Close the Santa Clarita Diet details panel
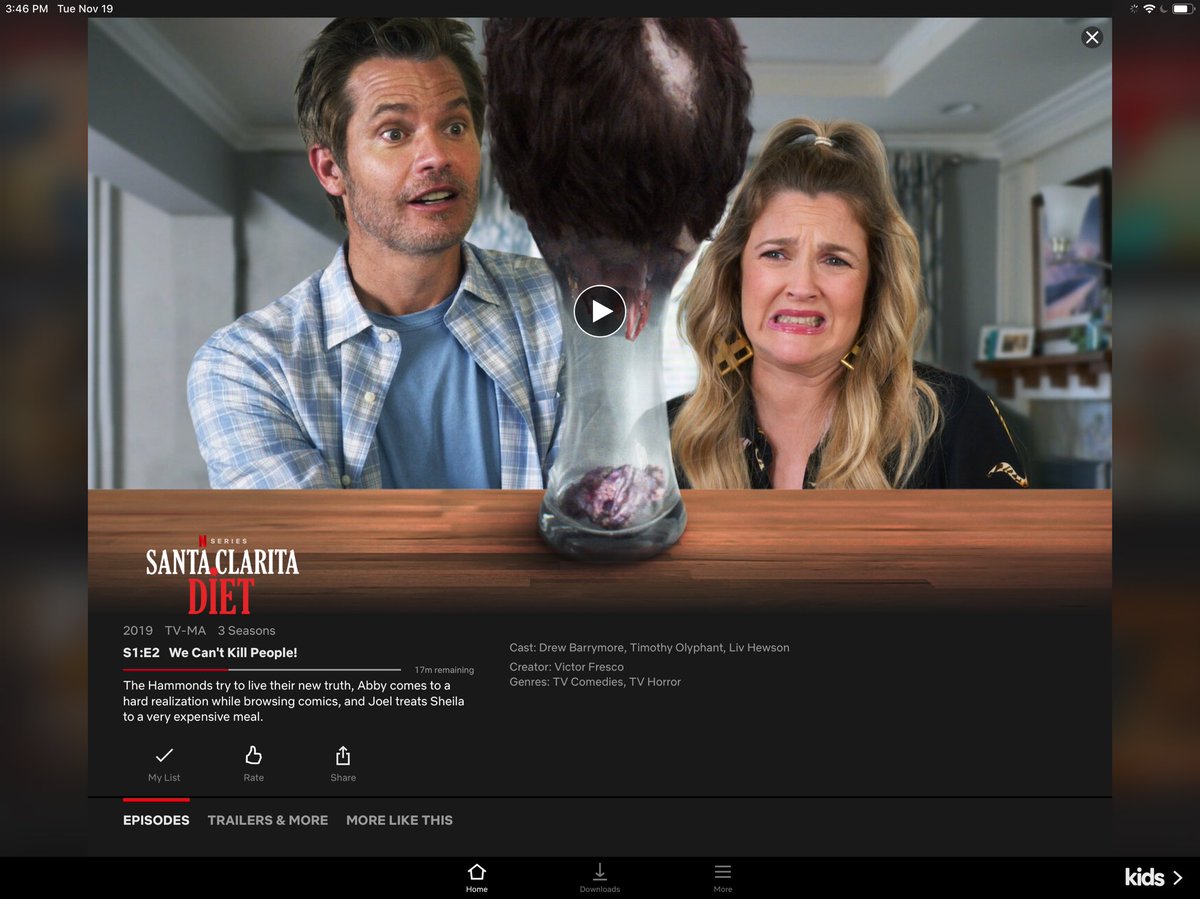The image size is (1200, 899). pos(1092,37)
